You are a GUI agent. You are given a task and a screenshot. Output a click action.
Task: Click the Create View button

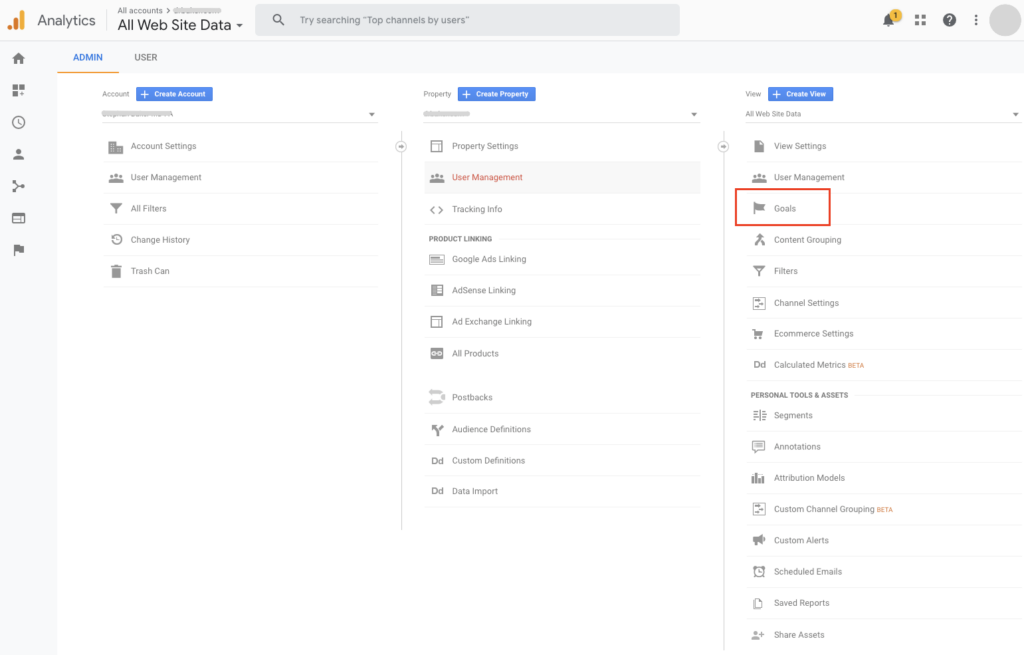click(x=800, y=94)
